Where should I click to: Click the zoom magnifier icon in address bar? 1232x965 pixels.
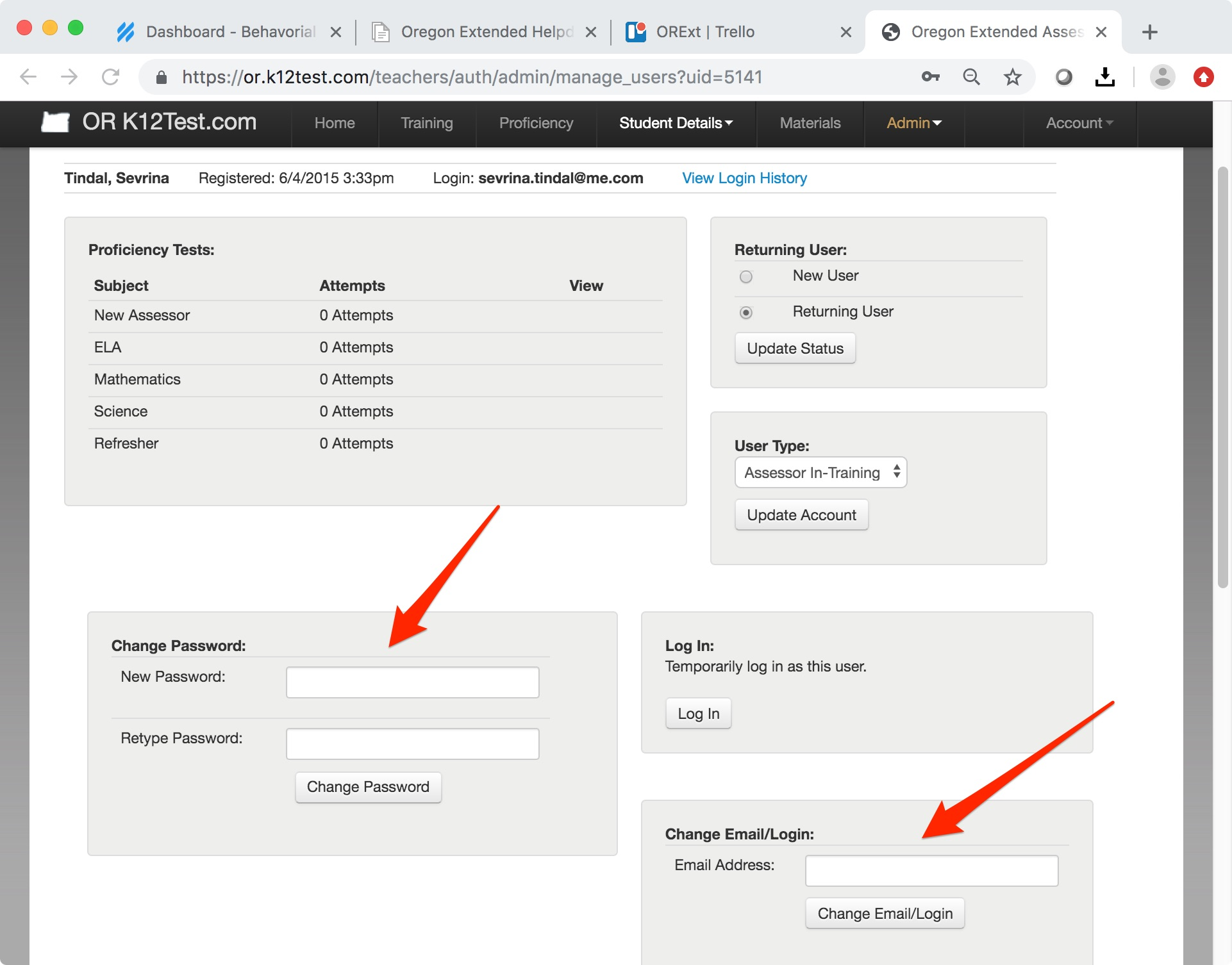tap(971, 78)
